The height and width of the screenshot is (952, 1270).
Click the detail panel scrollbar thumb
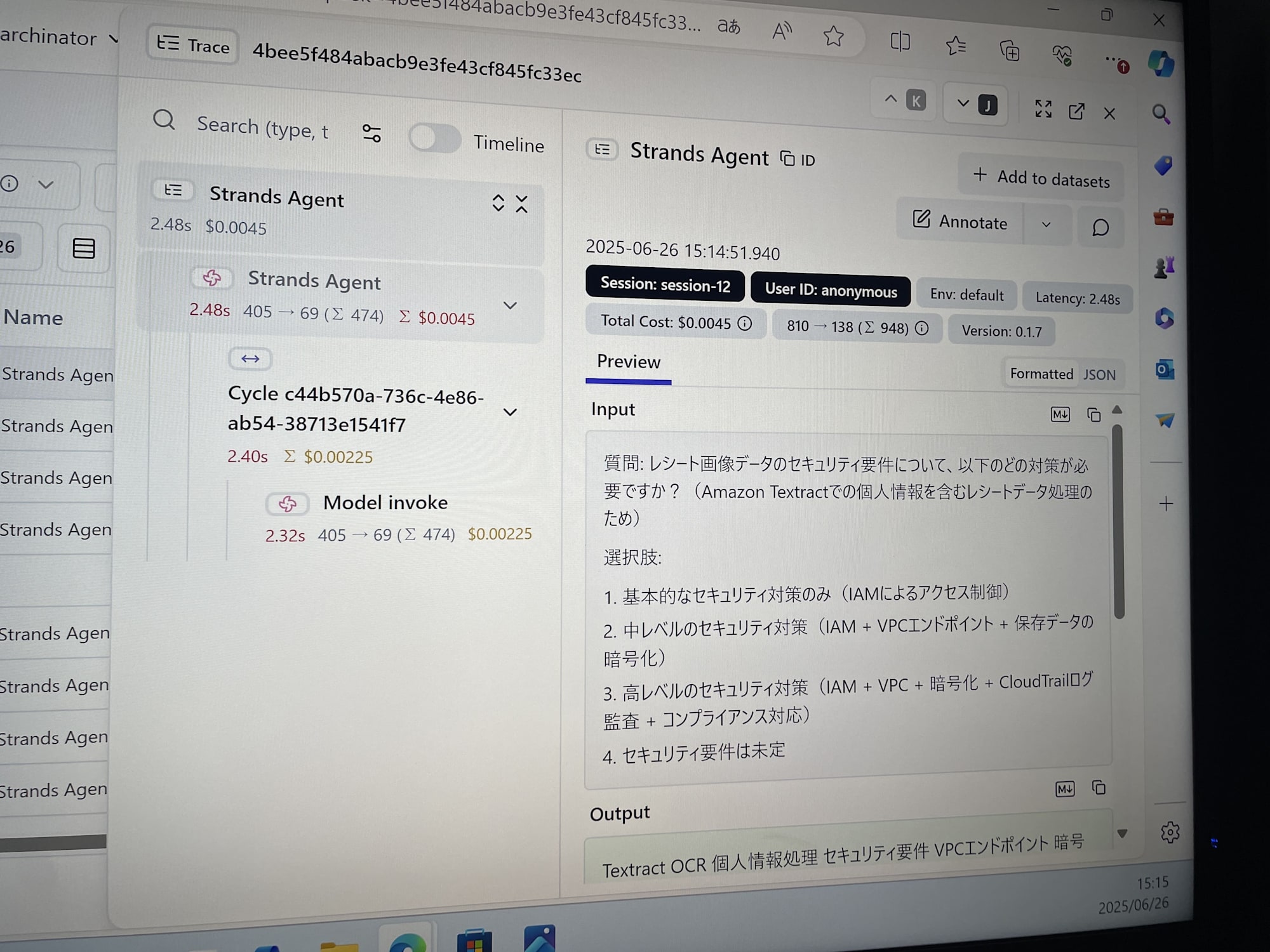[1118, 522]
